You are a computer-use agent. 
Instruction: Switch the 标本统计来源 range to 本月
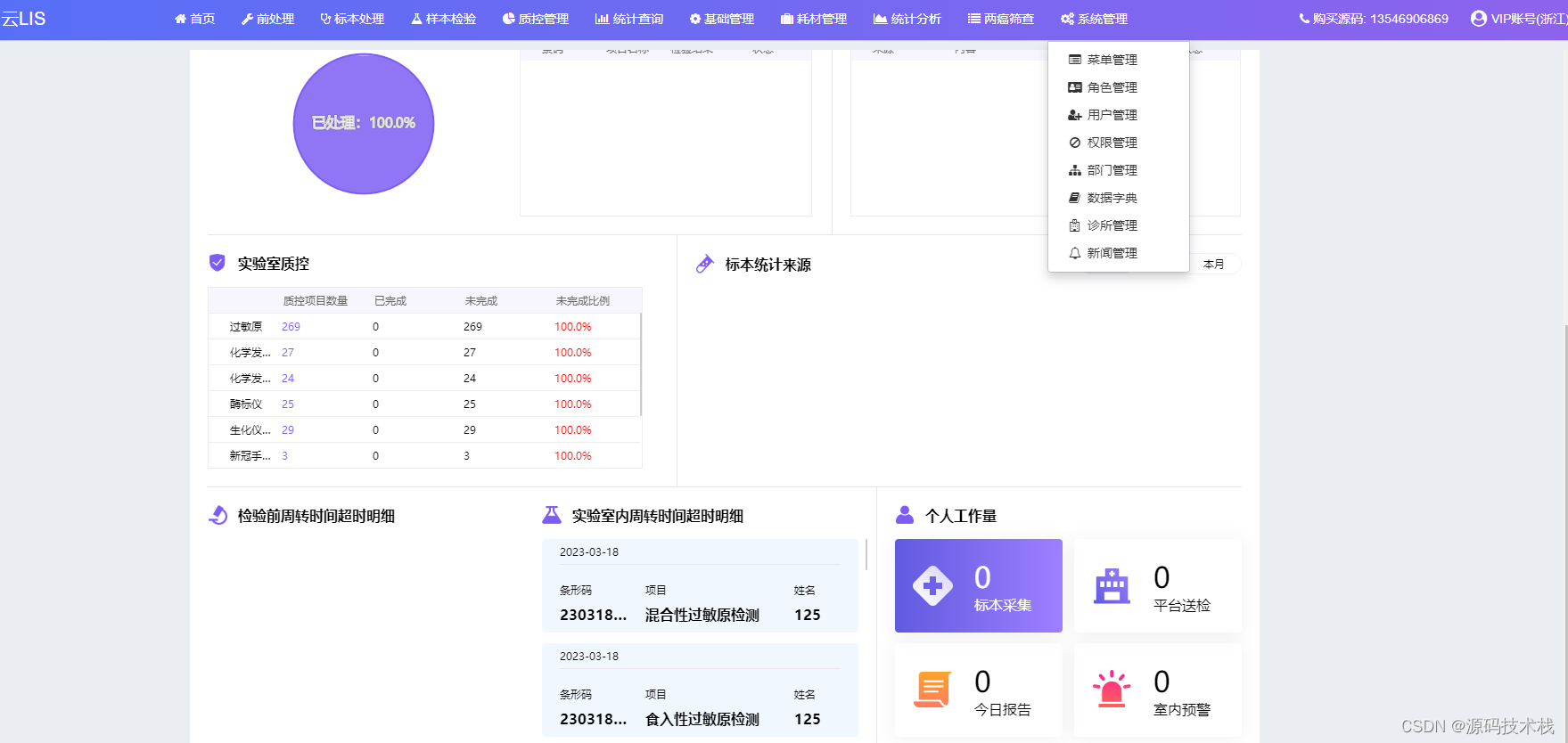click(x=1213, y=265)
